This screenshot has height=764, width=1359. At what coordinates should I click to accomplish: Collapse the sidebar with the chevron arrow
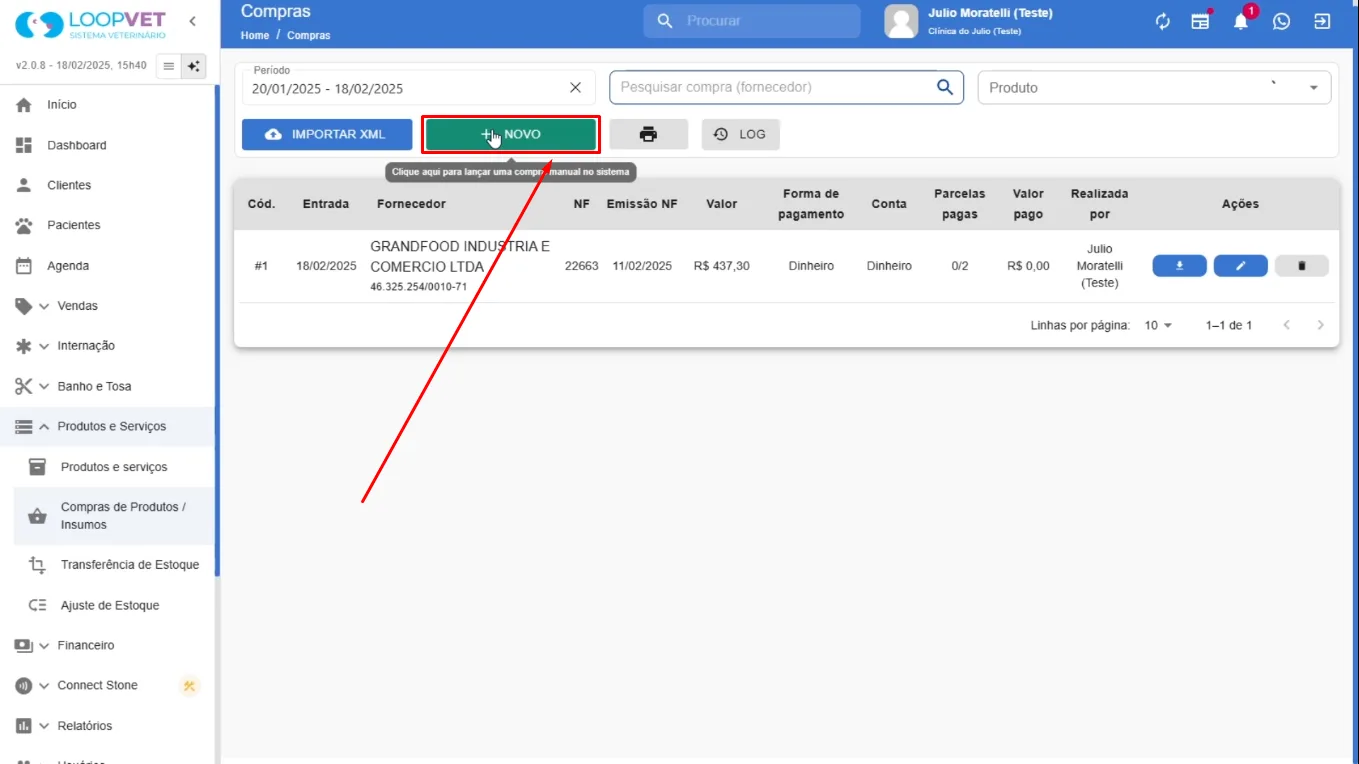point(192,21)
